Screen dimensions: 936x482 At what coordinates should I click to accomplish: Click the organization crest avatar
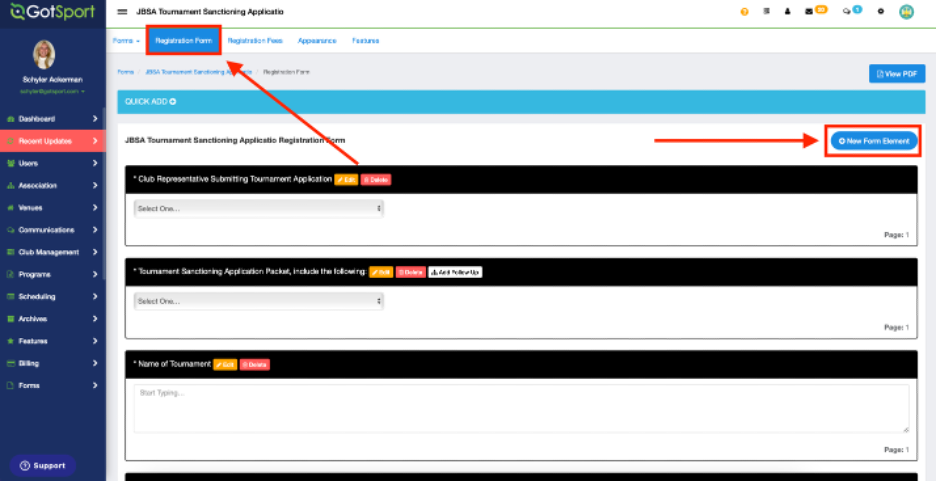coord(906,12)
